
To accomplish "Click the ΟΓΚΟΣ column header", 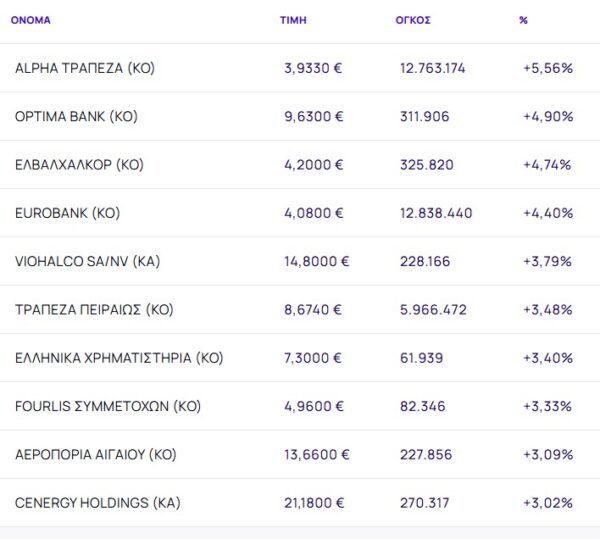I will [413, 20].
